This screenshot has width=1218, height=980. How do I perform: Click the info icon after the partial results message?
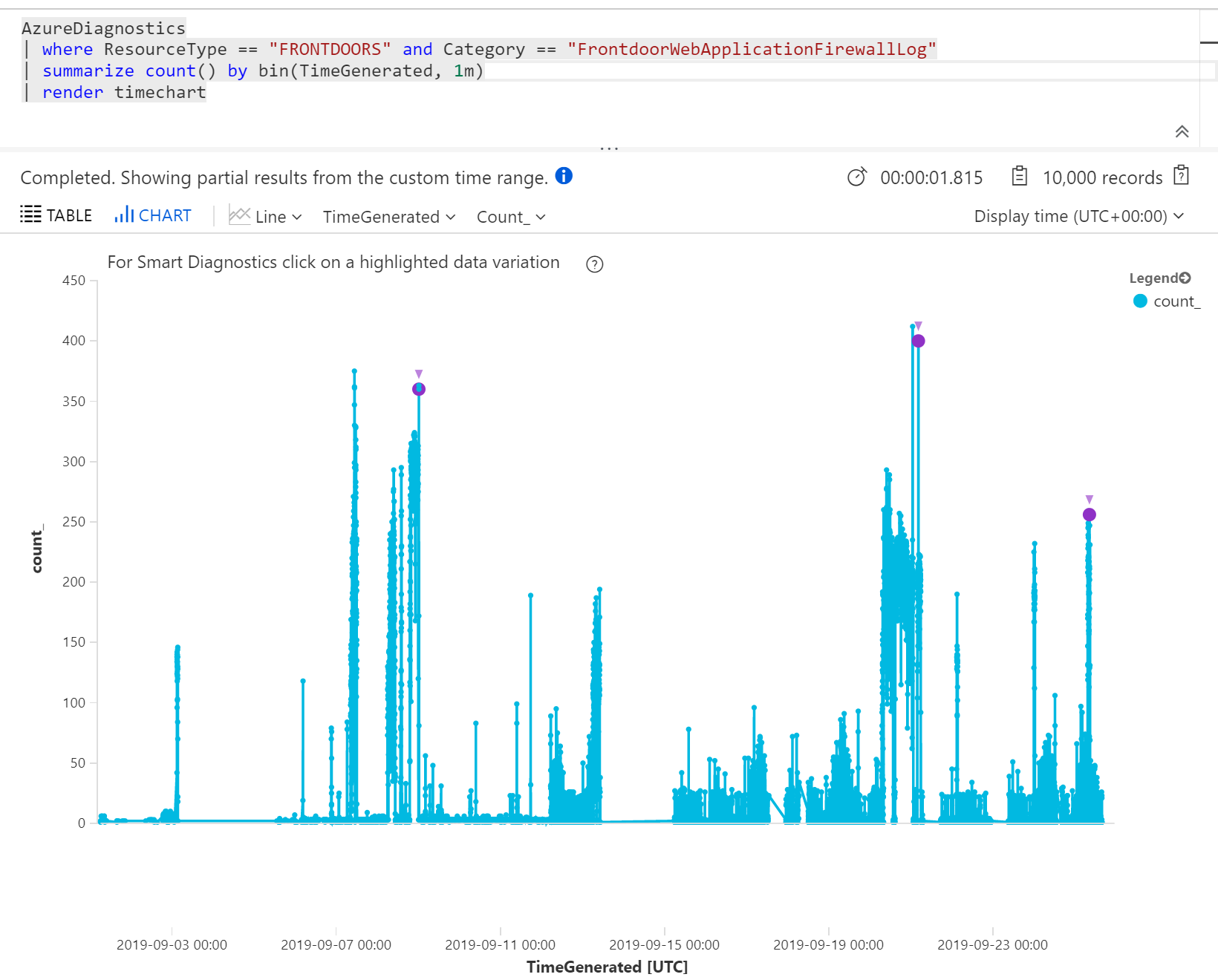pos(564,177)
